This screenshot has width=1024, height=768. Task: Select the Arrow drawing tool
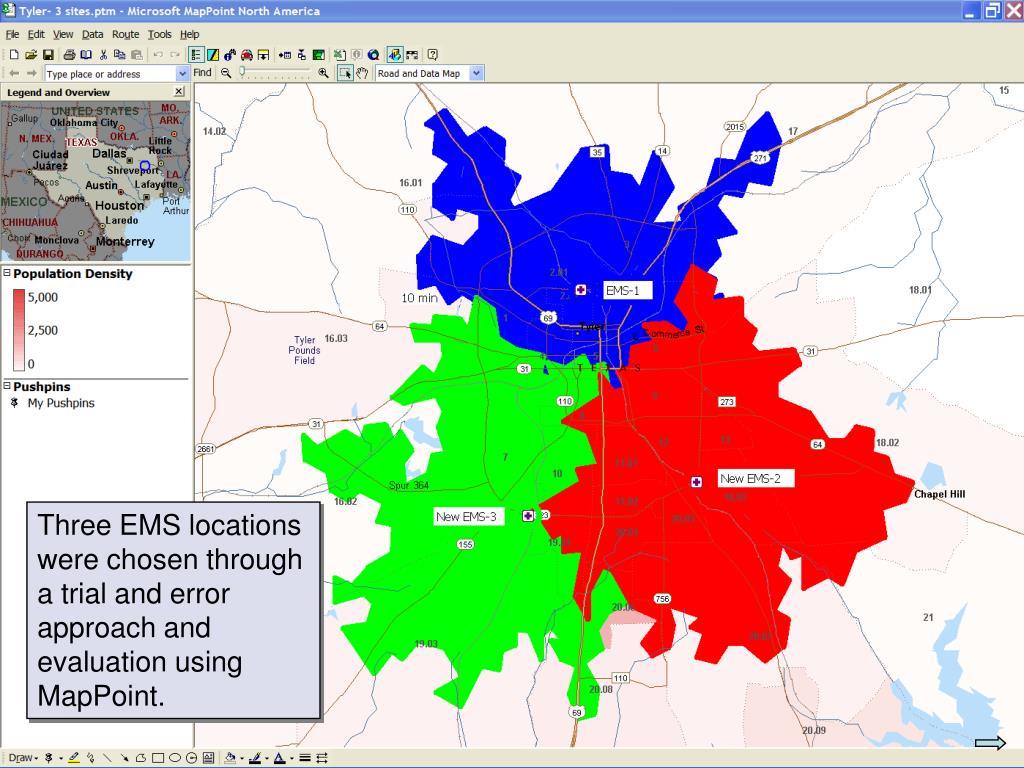coord(125,758)
